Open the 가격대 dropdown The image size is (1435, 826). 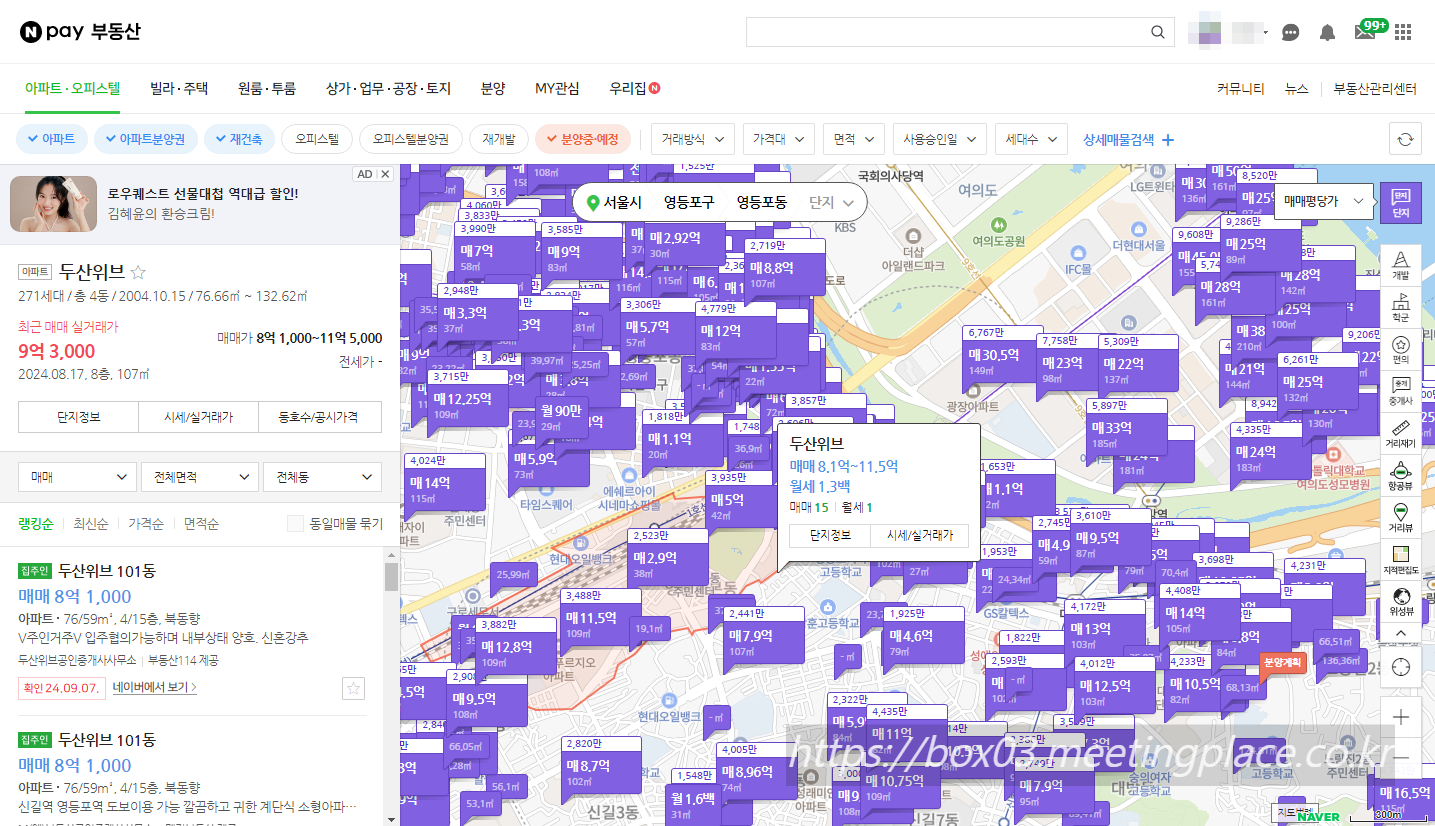pos(779,140)
